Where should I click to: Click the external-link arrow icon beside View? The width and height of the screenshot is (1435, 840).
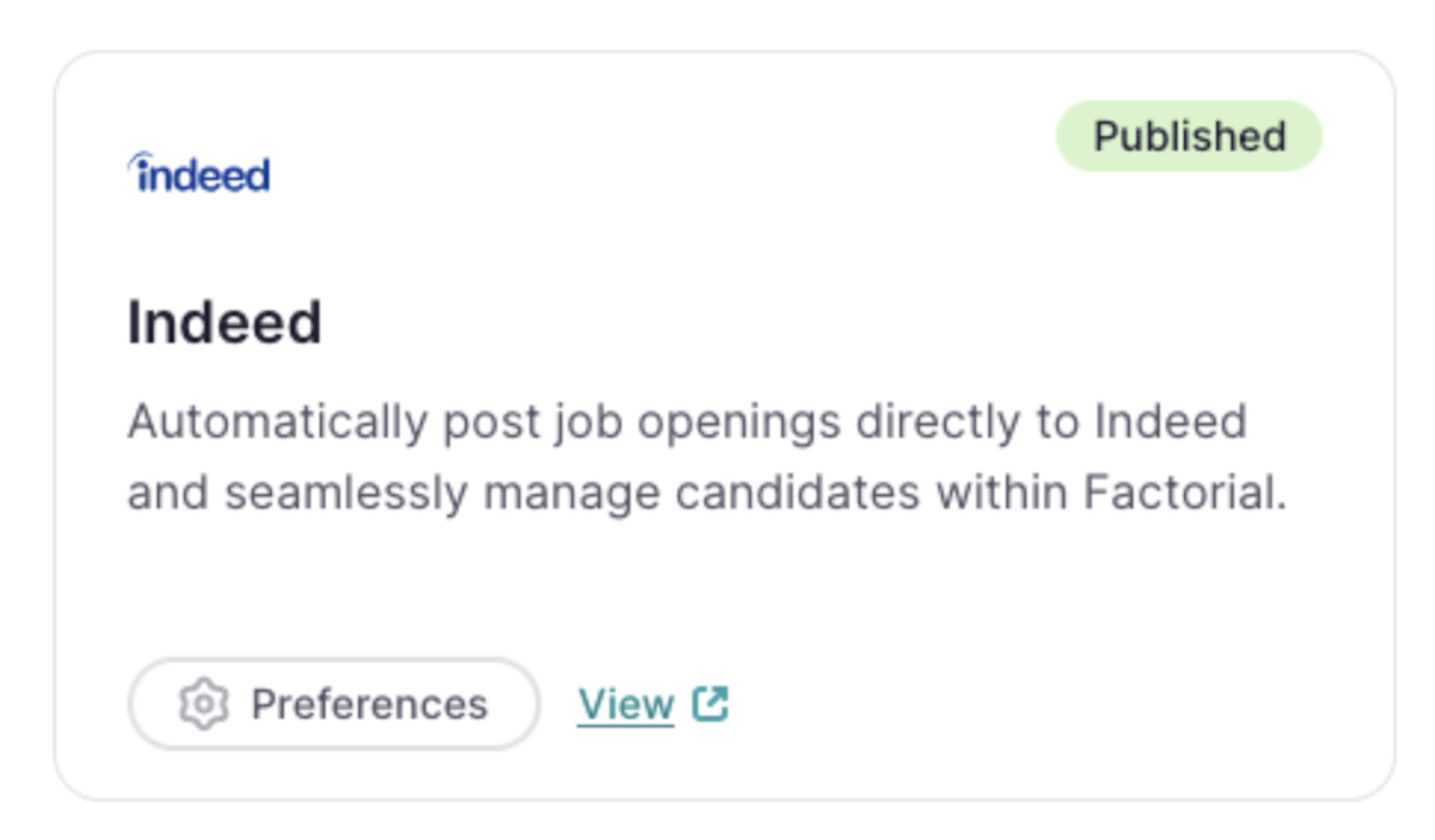710,703
